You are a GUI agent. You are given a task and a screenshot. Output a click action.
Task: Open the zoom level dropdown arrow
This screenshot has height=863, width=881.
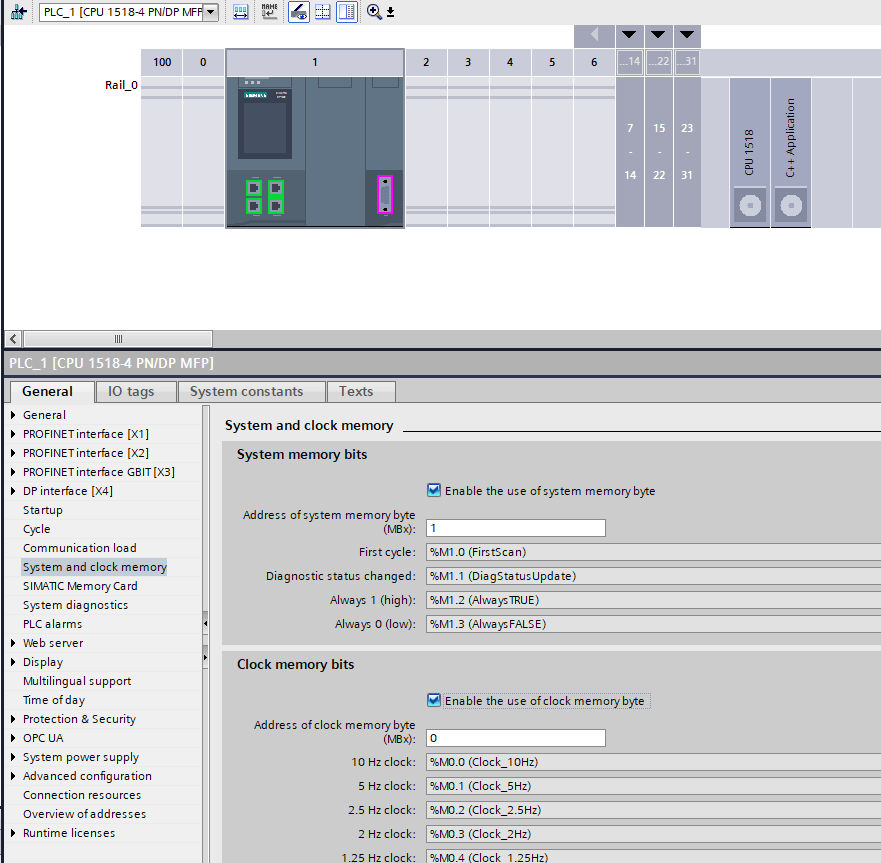390,12
